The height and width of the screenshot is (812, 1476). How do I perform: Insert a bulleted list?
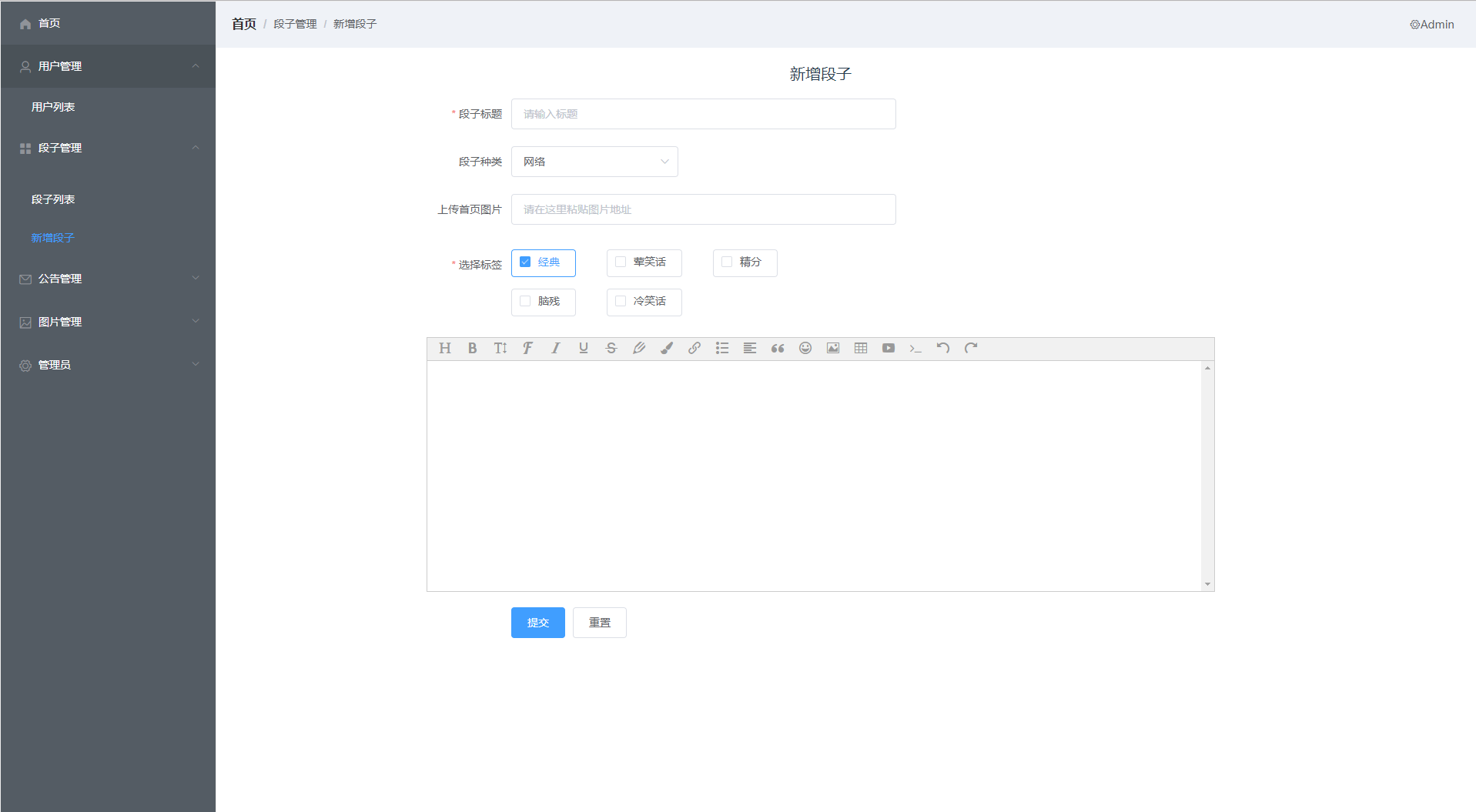coord(722,348)
